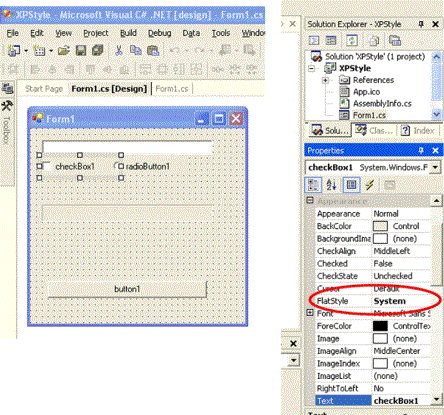The image size is (444, 415).
Task: Switch to the Index help tab
Action: pyautogui.click(x=418, y=130)
